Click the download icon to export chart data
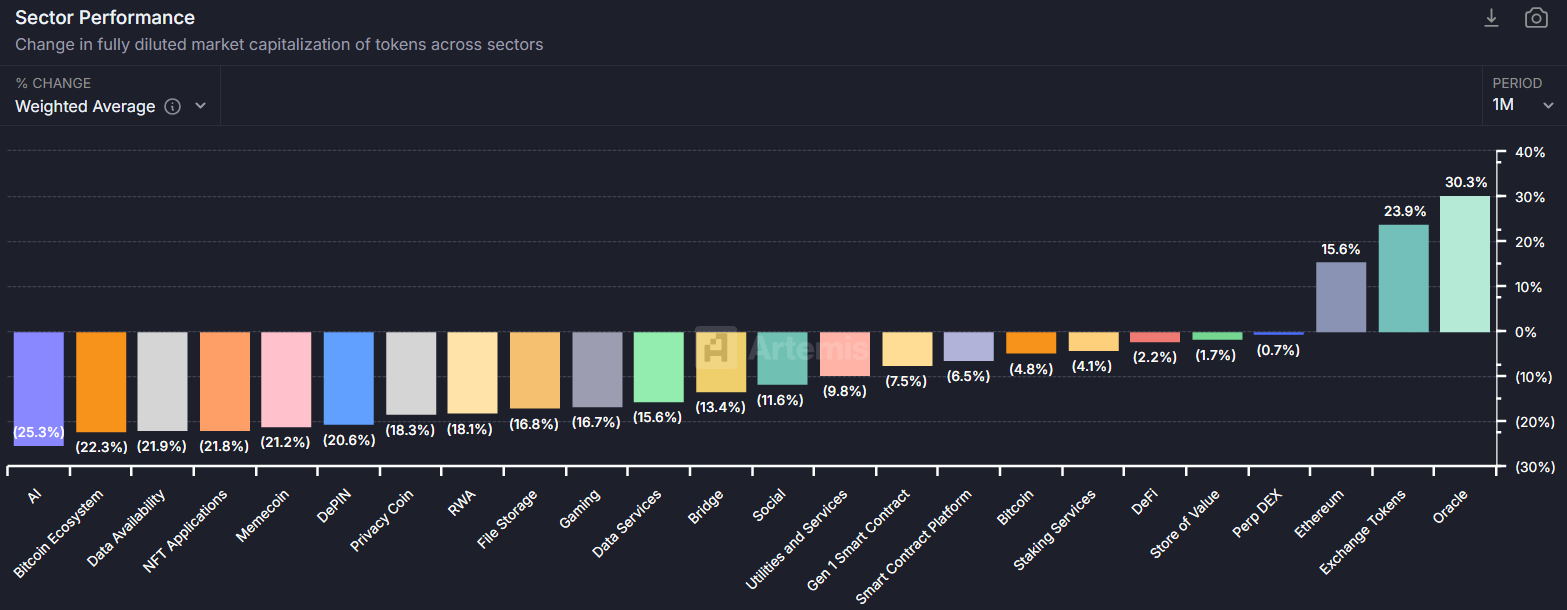Screen dimensions: 1567x610 click(1491, 17)
